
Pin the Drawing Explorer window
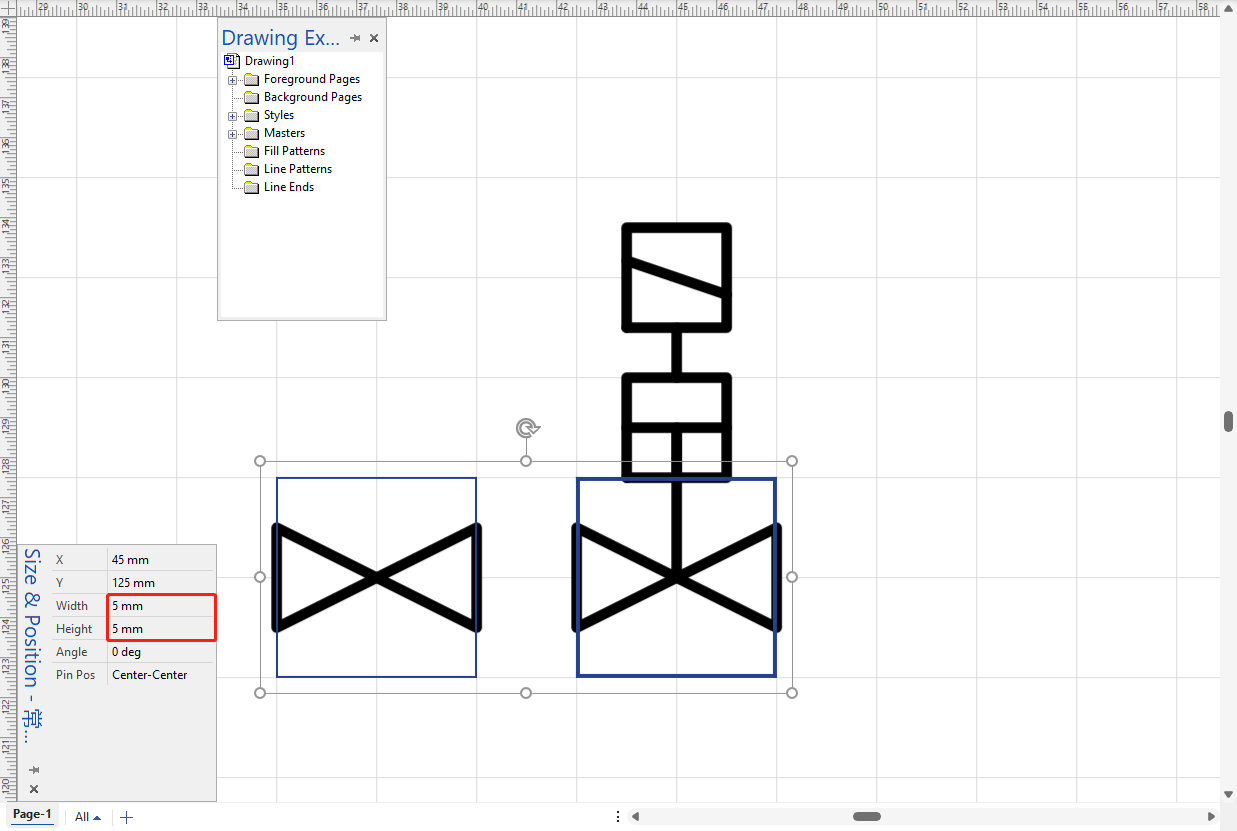pyautogui.click(x=355, y=38)
